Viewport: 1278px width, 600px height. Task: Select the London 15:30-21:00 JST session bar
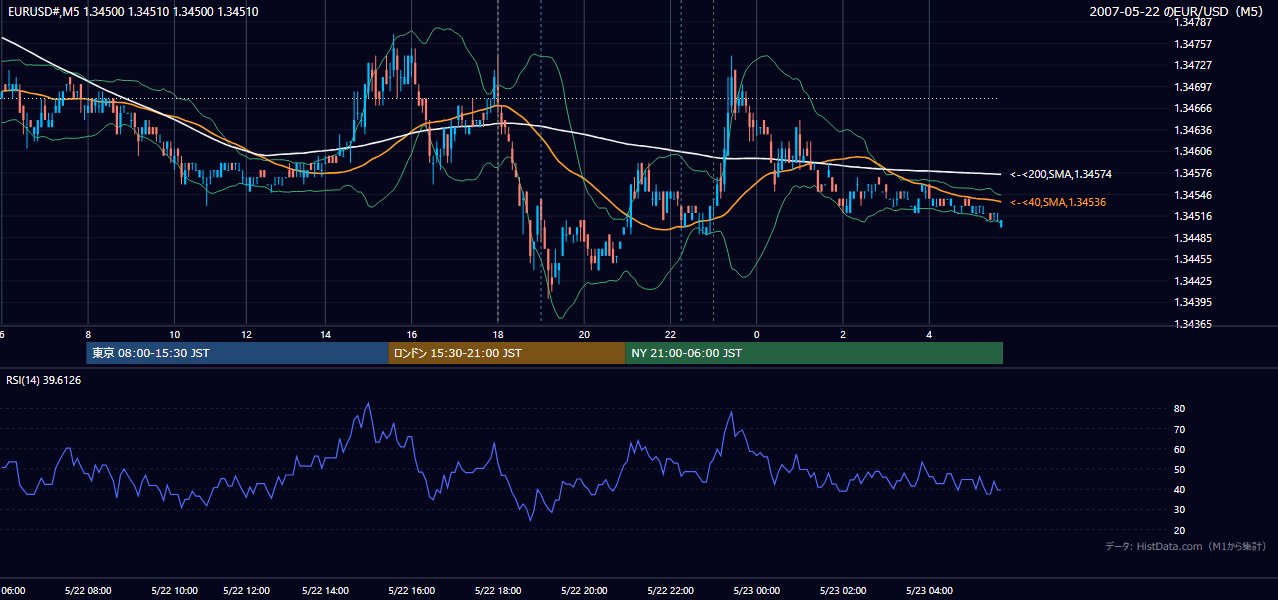coord(507,353)
